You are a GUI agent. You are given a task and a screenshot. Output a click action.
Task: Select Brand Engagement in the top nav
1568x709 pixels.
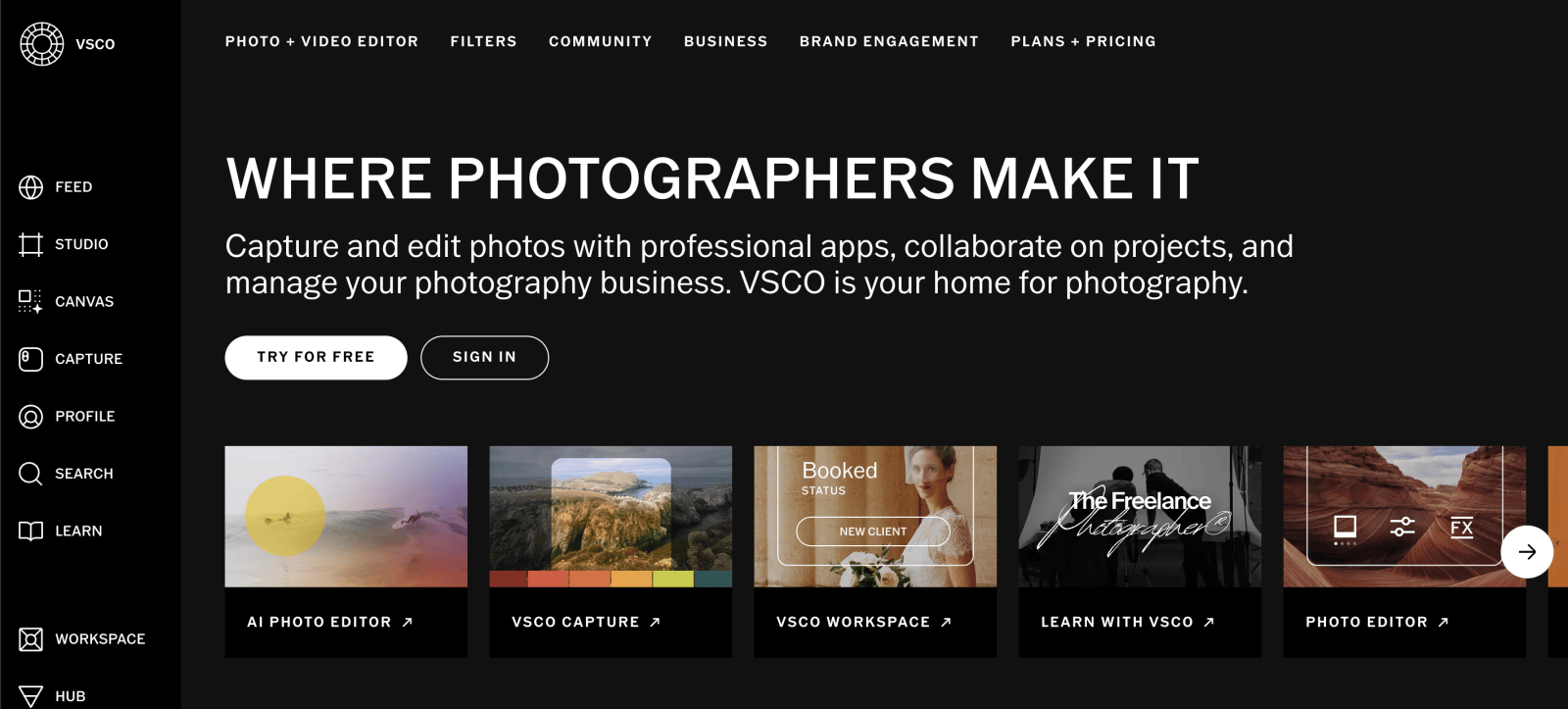pyautogui.click(x=889, y=41)
